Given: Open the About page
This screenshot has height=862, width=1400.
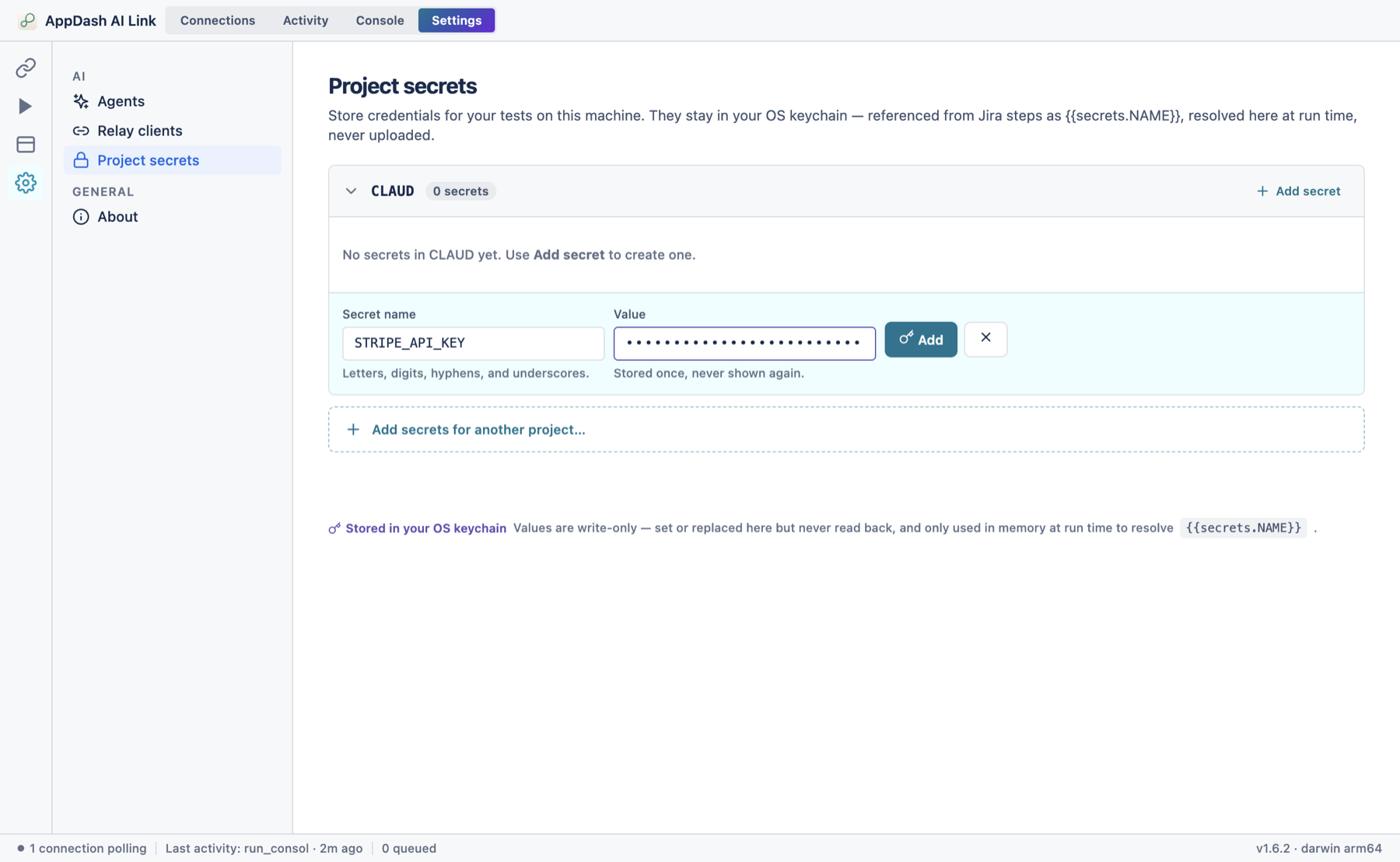Looking at the screenshot, I should (173, 217).
